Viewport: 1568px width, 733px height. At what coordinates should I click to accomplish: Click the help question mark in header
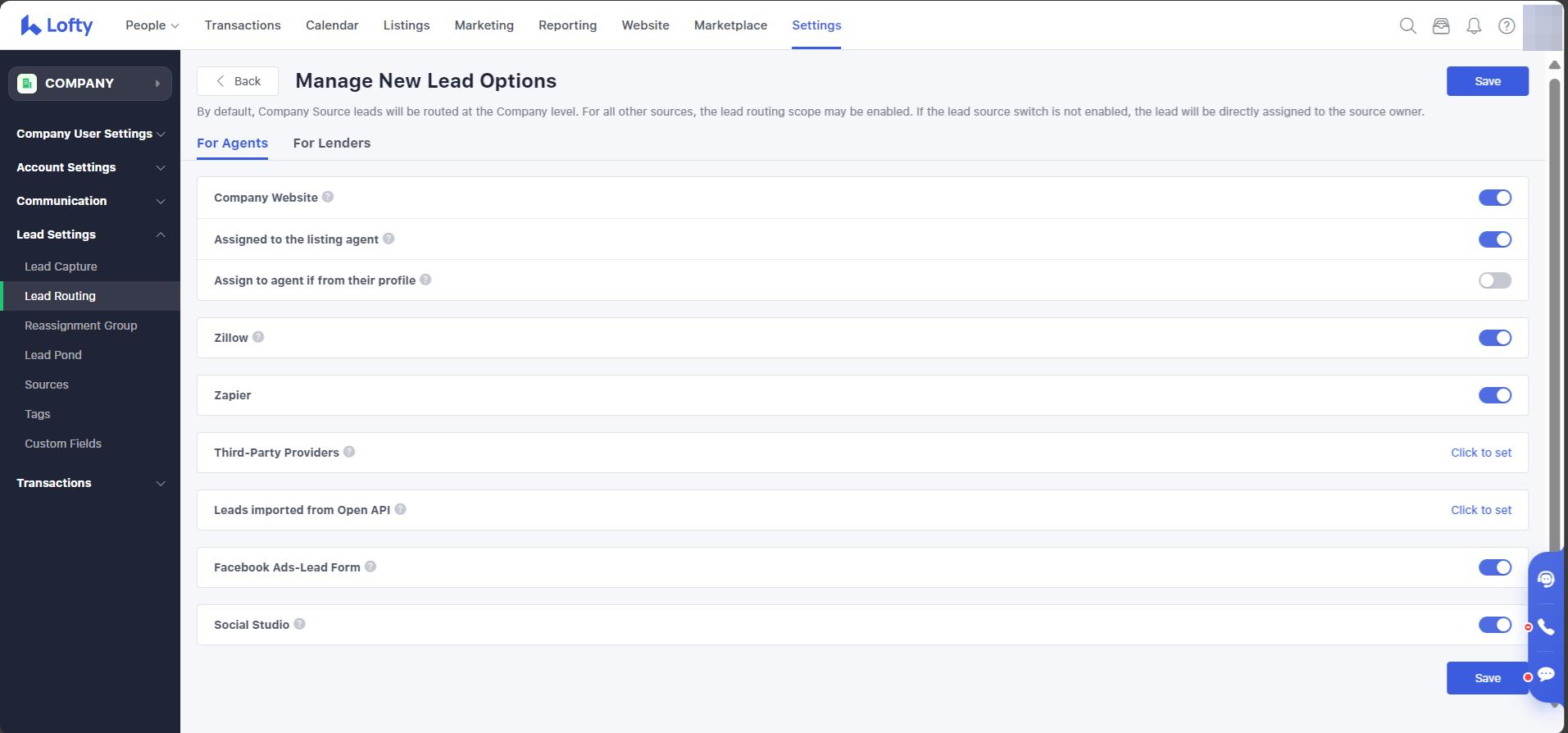coord(1506,25)
